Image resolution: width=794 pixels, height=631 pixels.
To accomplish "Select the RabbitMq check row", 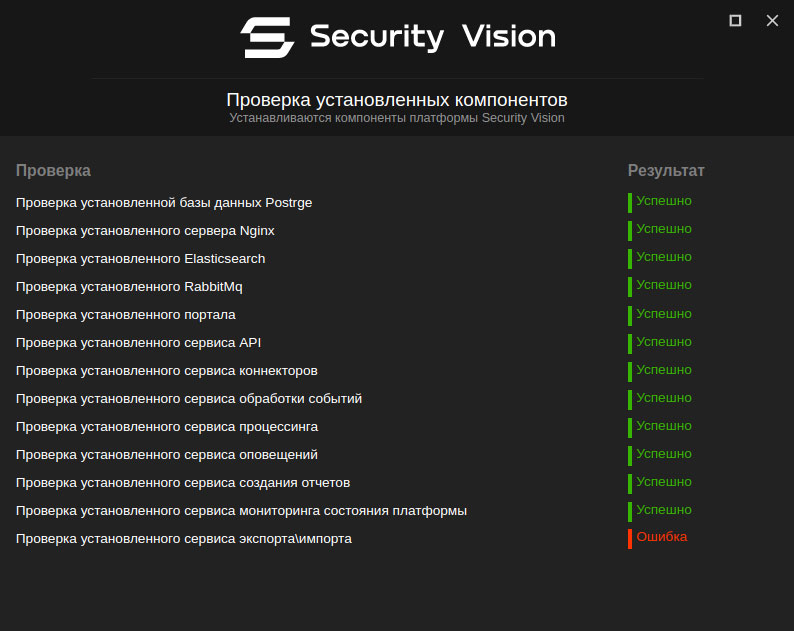I will point(129,287).
